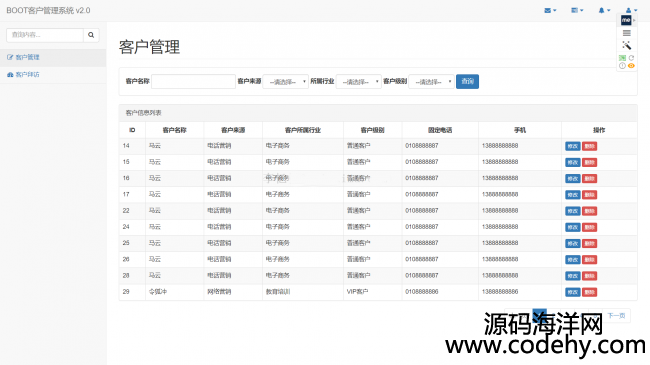Open the bell alerts icon in navbar

pyautogui.click(x=601, y=10)
